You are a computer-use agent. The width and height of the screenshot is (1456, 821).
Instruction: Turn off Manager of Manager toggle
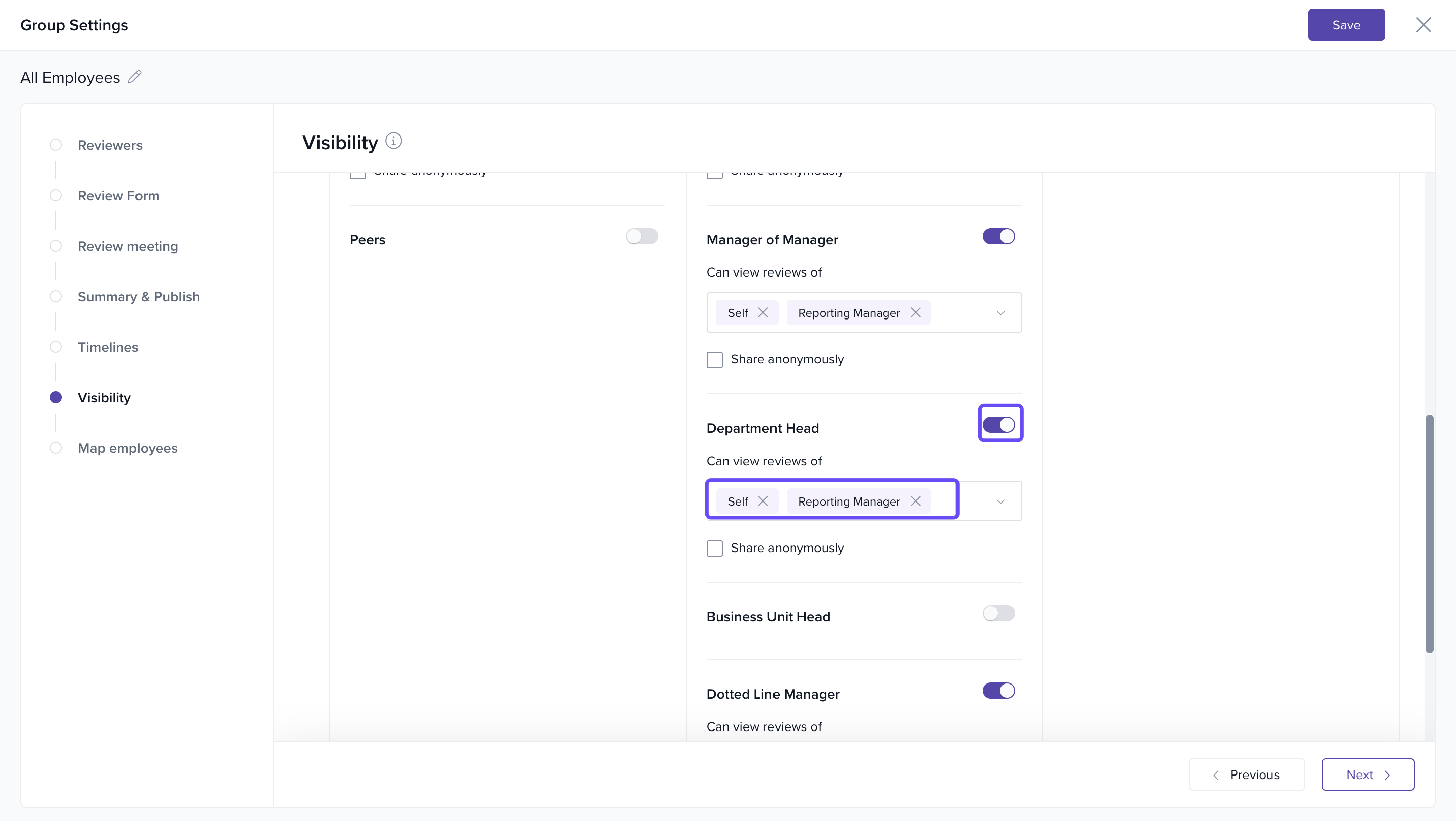[x=998, y=236]
